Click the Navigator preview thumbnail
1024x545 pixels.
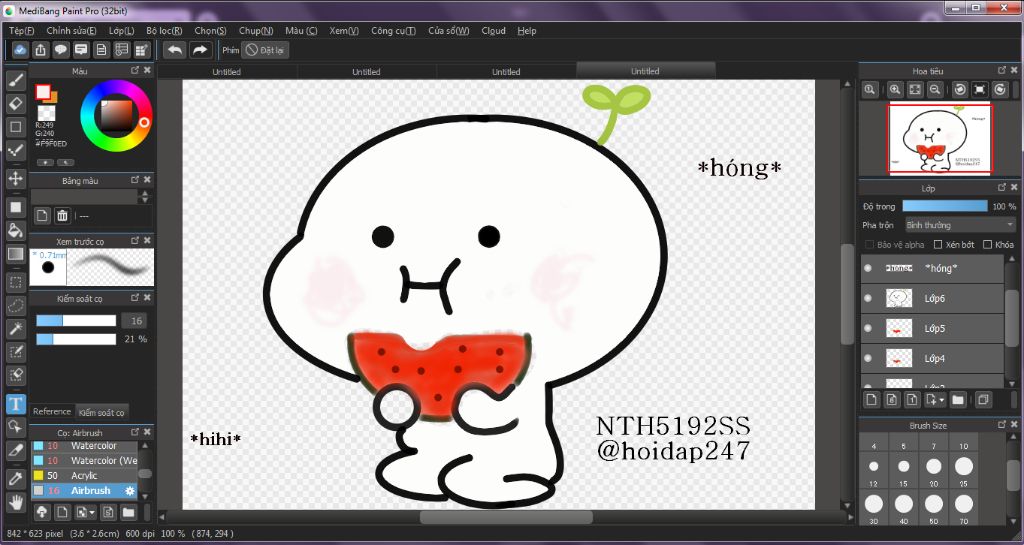[940, 139]
